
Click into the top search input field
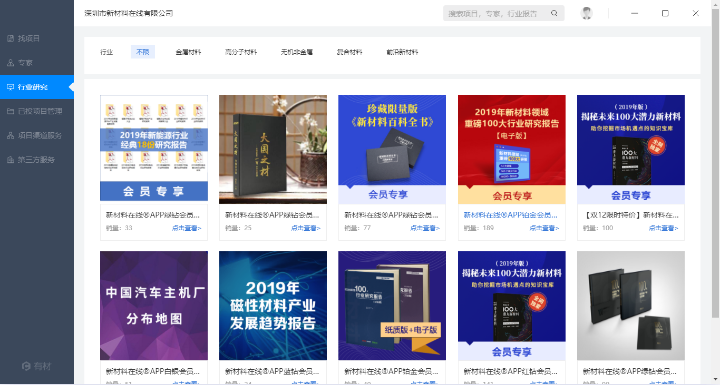pos(497,13)
